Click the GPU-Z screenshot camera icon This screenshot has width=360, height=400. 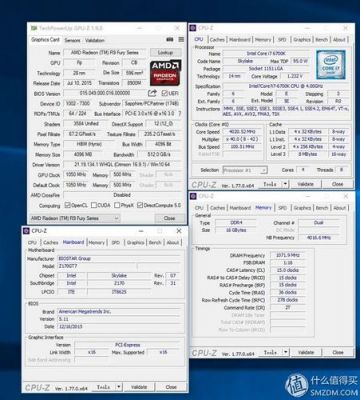point(170,39)
